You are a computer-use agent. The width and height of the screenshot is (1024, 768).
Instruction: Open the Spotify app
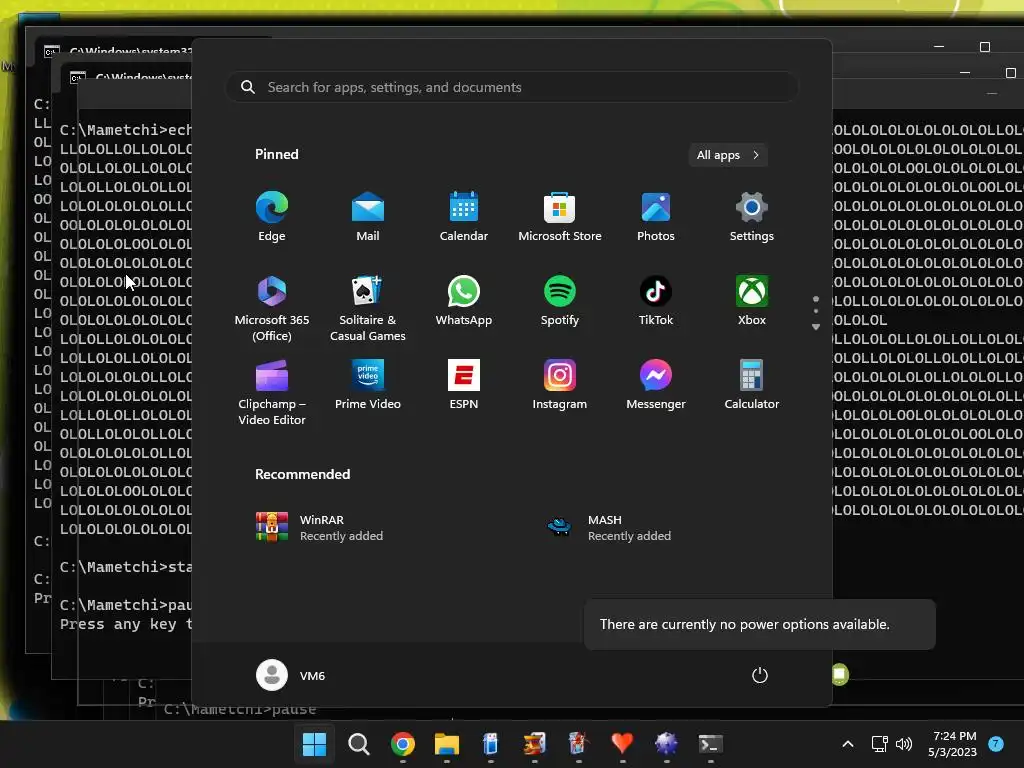click(x=560, y=301)
